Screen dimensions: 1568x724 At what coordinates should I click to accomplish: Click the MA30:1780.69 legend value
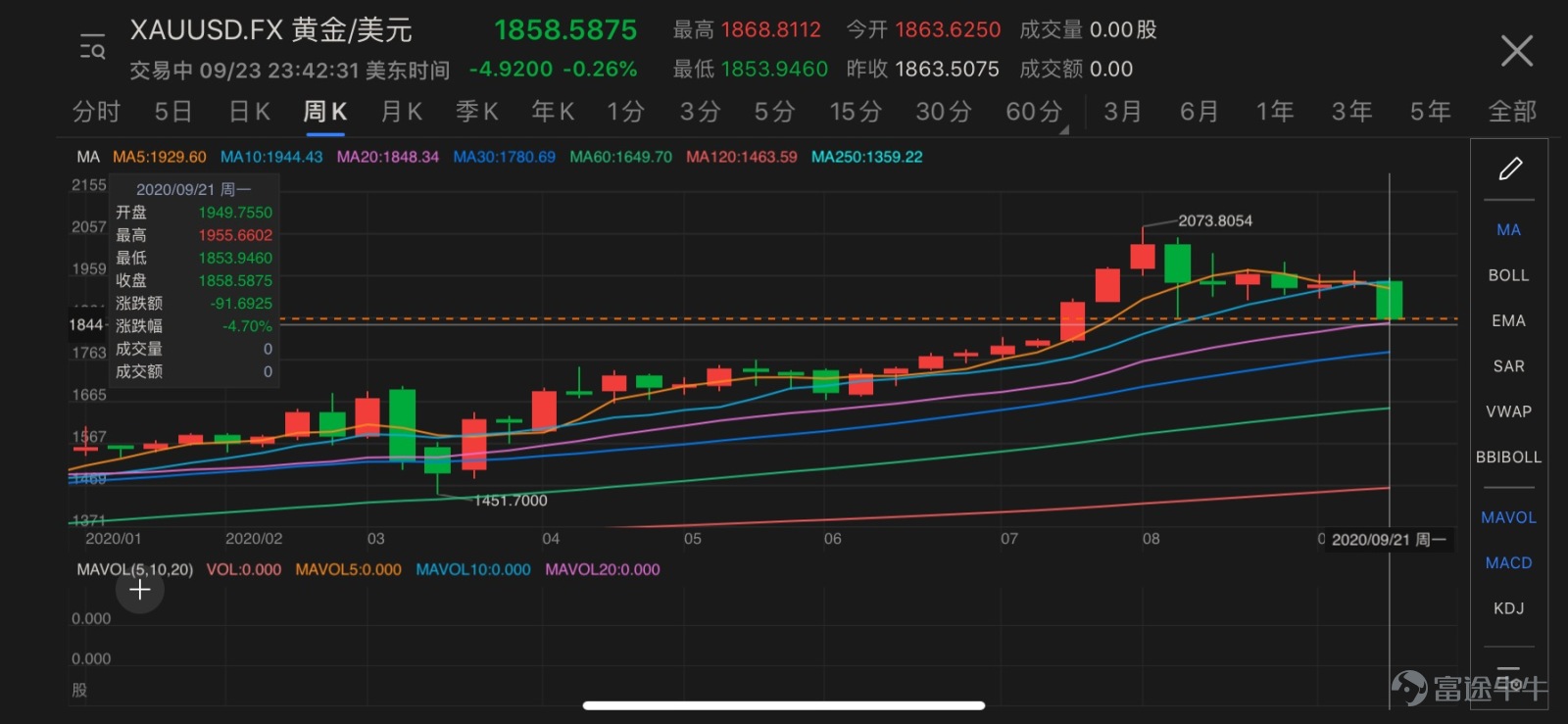pyautogui.click(x=505, y=157)
